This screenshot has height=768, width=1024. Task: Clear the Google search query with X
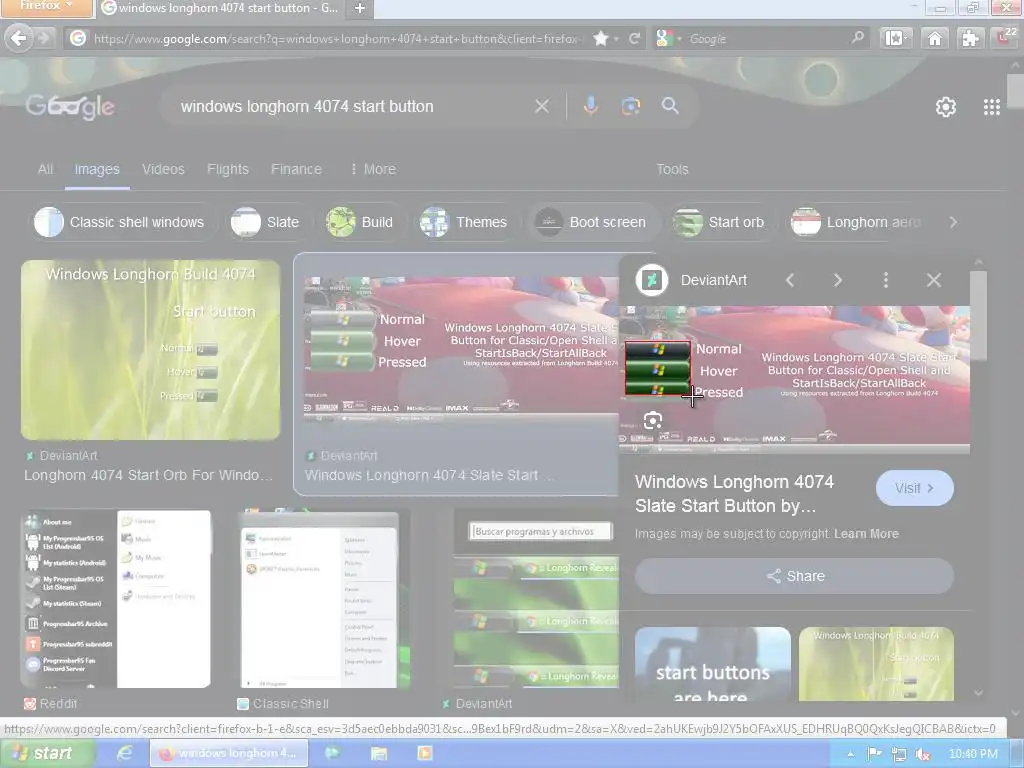coord(542,106)
